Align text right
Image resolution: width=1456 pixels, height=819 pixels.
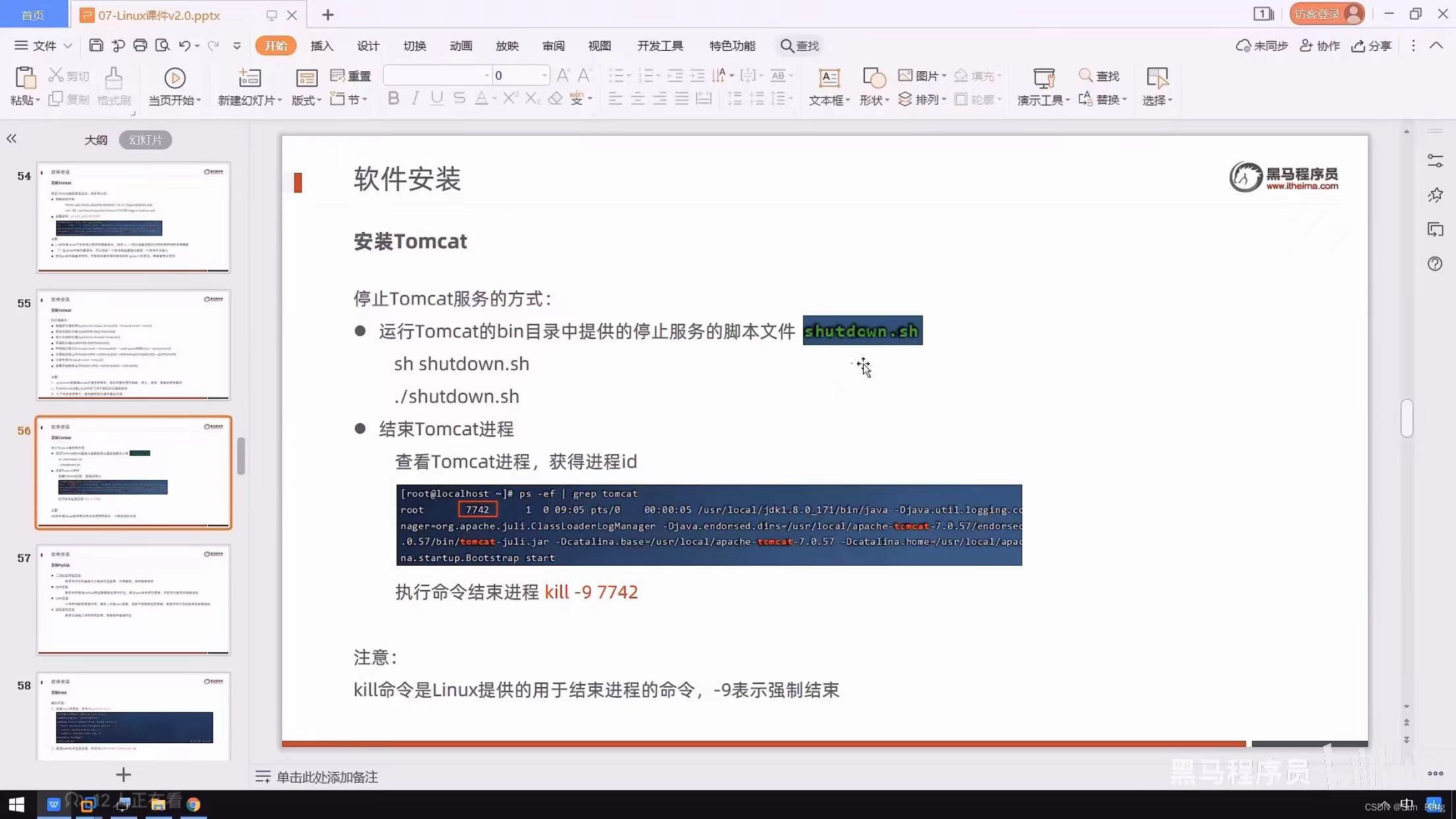coord(659,99)
